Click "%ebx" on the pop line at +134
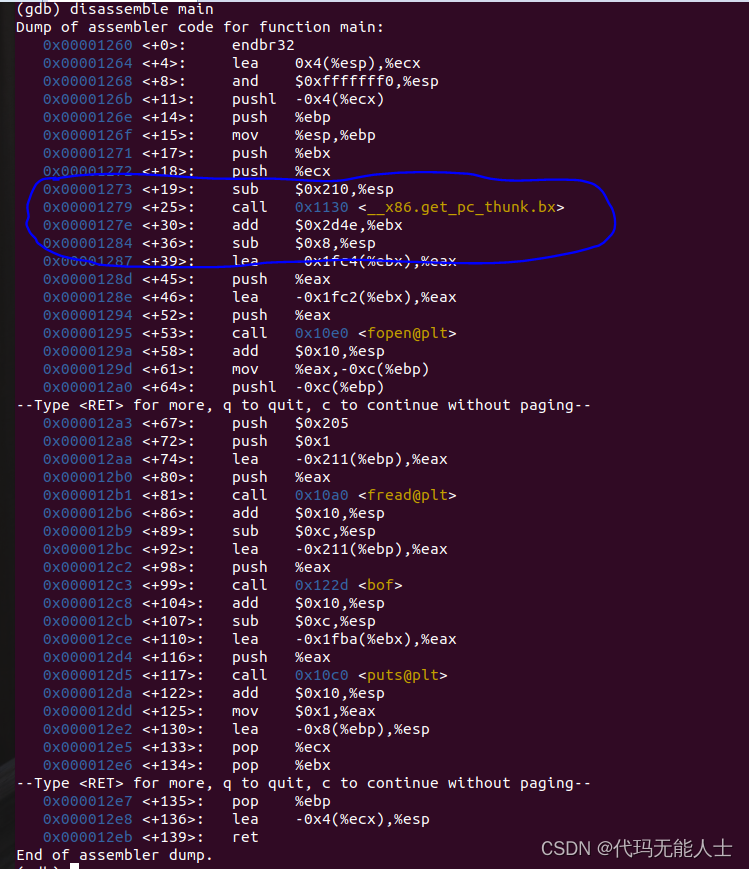749x869 pixels. [312, 765]
